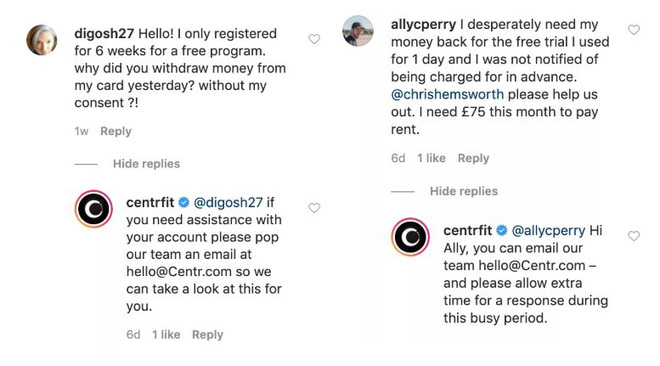660x366 pixels.
Task: Reply to allycperry's comment
Action: 474,158
